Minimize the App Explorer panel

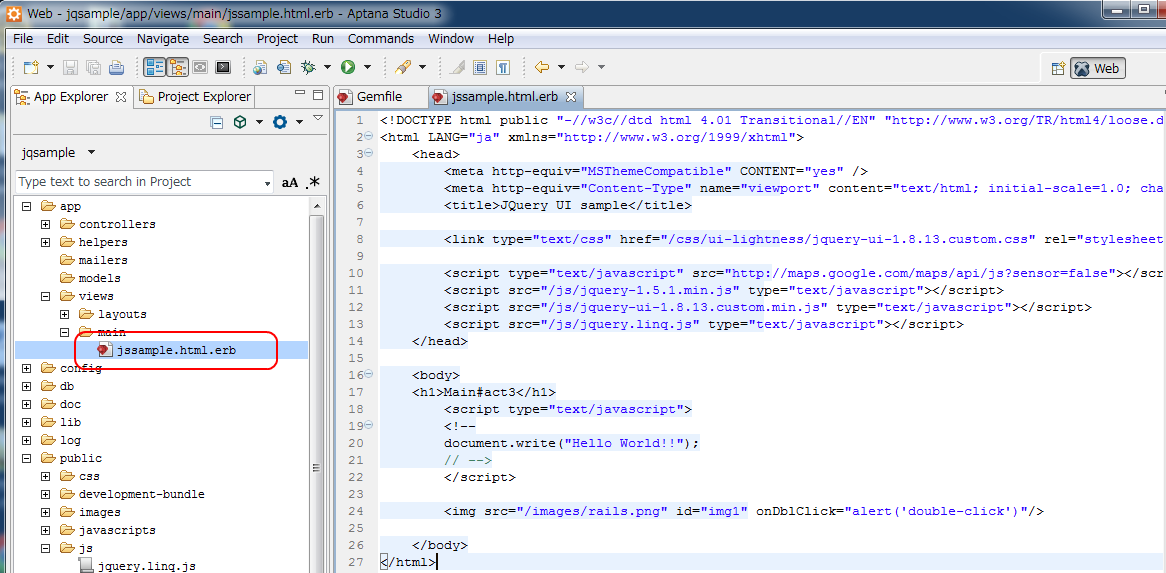click(300, 94)
